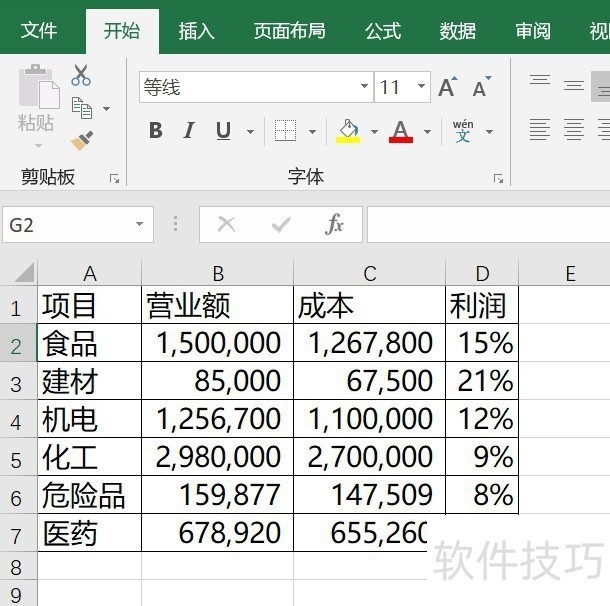Click cell containing 机电
Image resolution: width=610 pixels, height=606 pixels.
[x=89, y=419]
